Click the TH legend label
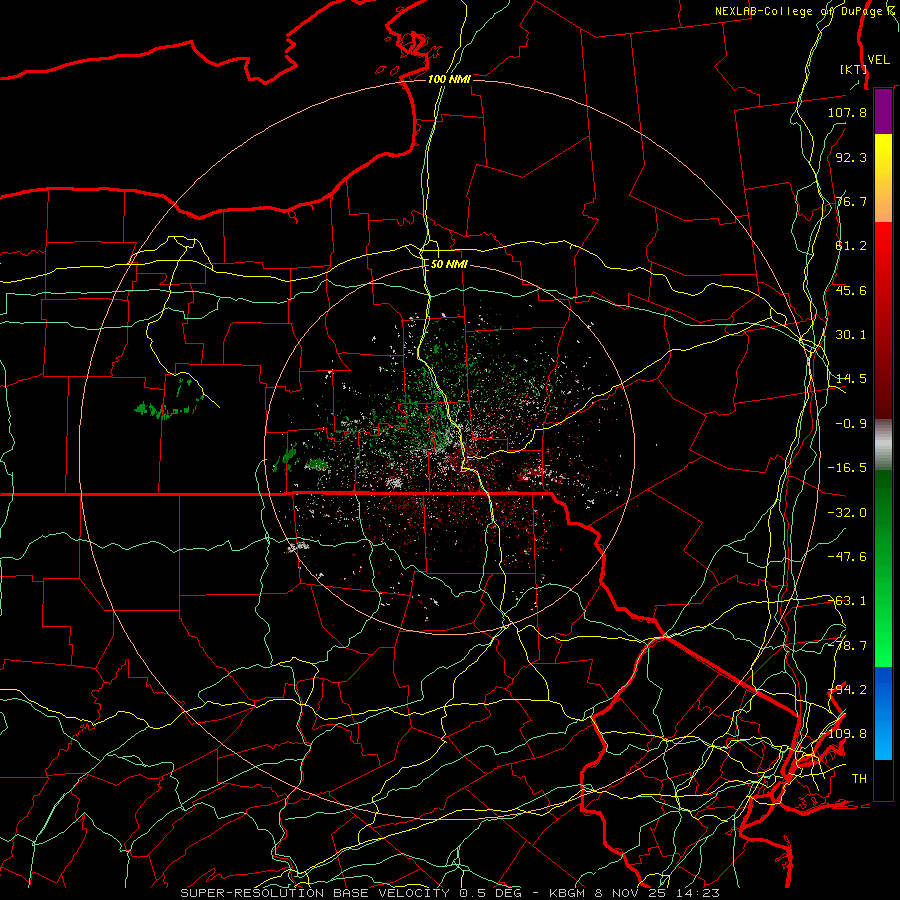This screenshot has height=900, width=900. pos(859,779)
